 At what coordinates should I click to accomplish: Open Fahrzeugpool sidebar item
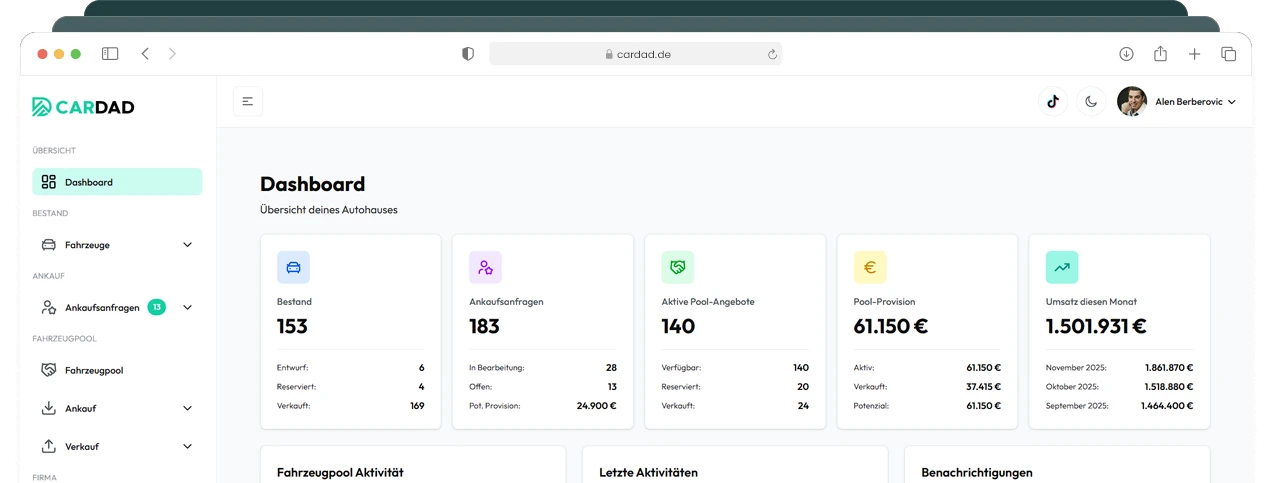click(x=94, y=370)
